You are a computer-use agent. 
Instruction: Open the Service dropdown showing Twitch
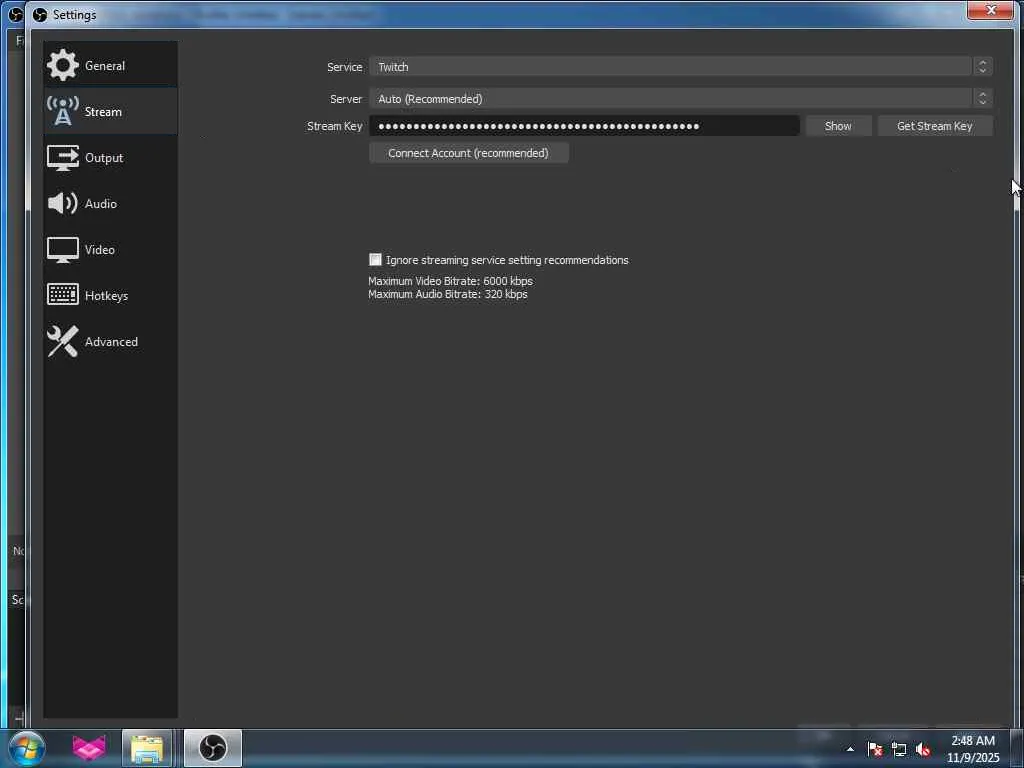click(681, 67)
